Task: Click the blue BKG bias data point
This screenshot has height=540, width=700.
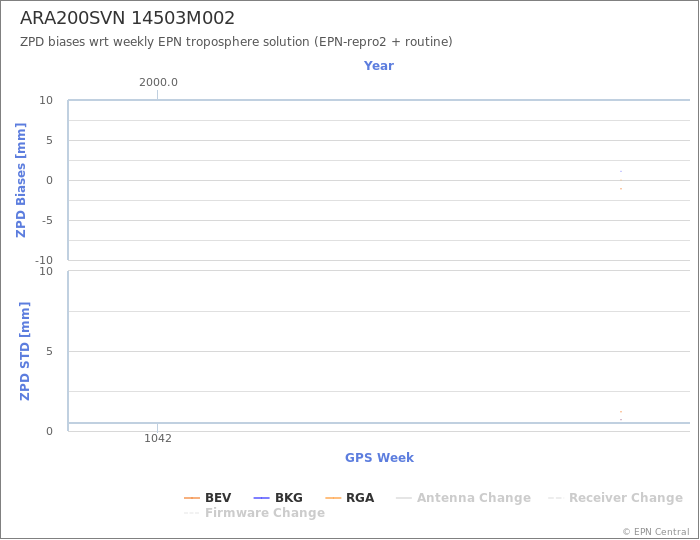Action: click(x=621, y=171)
